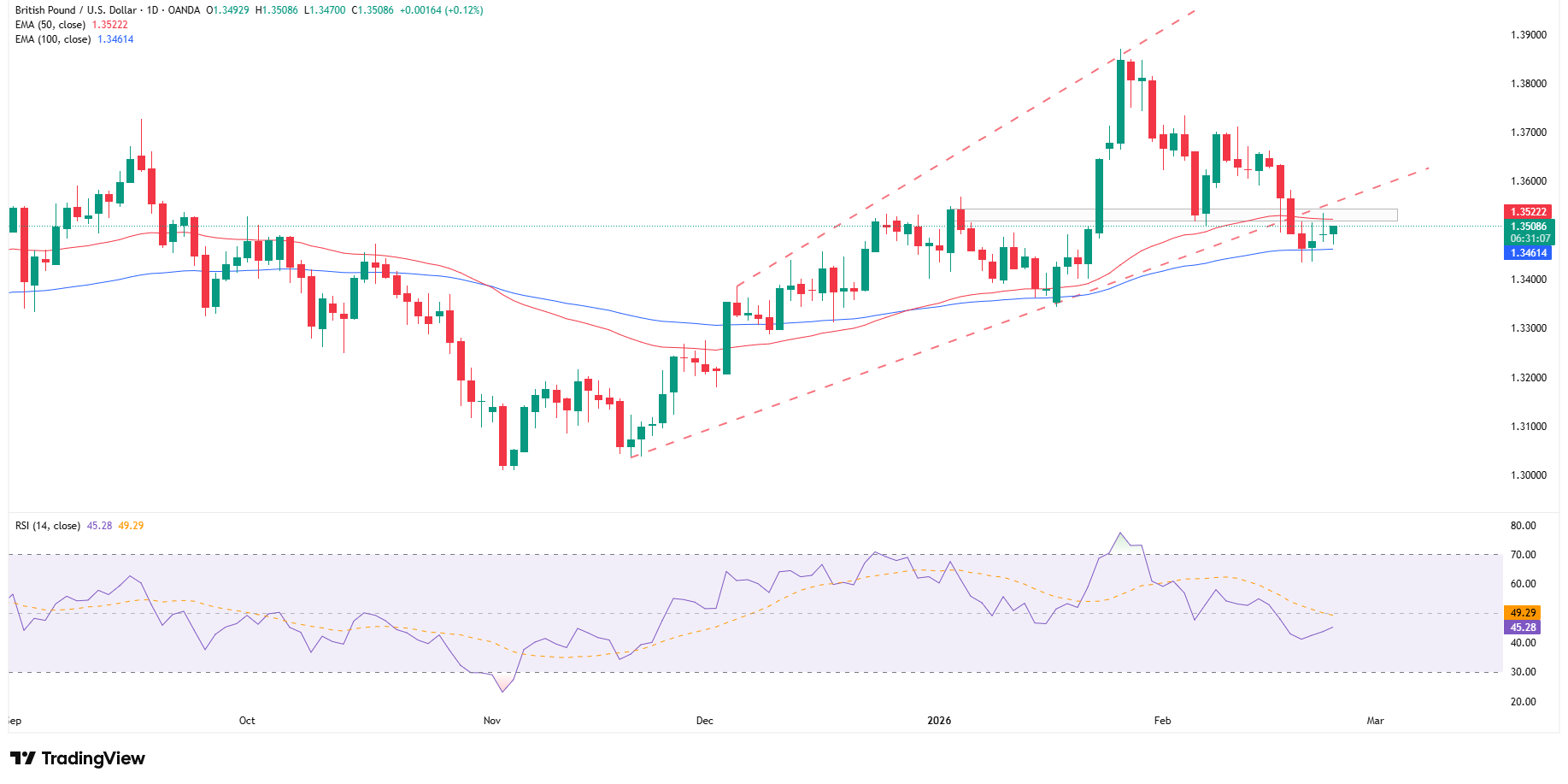This screenshot has width=1568, height=784.
Task: Click the TradingView logo icon
Action: [x=23, y=758]
